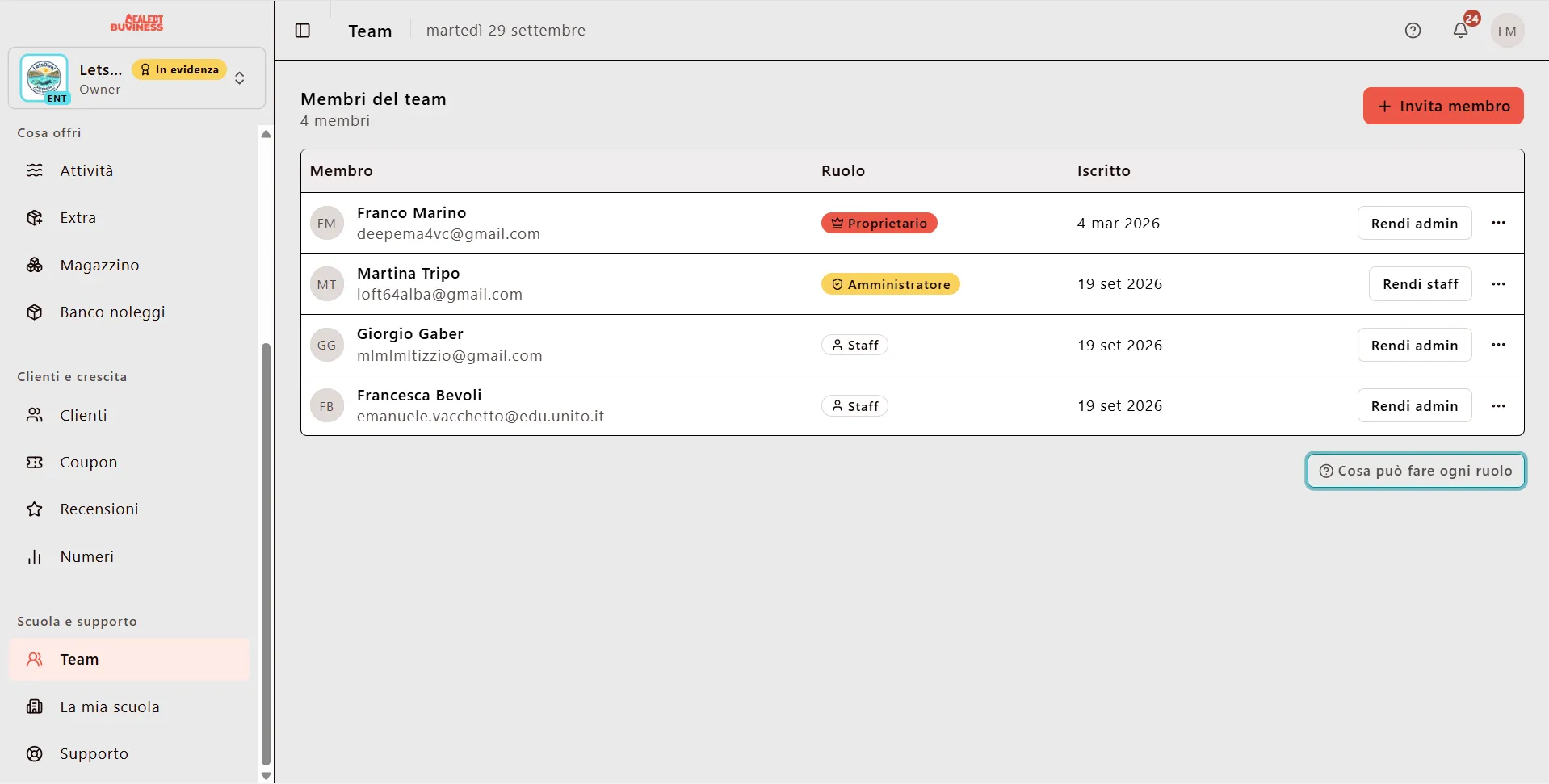Viewport: 1549px width, 784px height.
Task: Click Rendi admin for Giorgio Gaber
Action: pos(1414,346)
